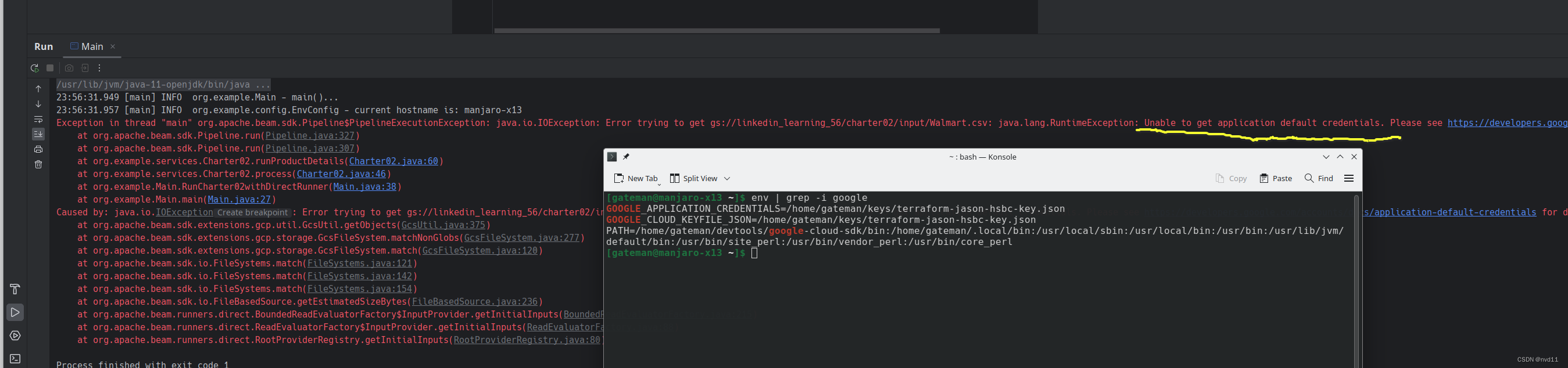1568x368 pixels.
Task: Toggle scroll to end of console
Action: [x=38, y=134]
